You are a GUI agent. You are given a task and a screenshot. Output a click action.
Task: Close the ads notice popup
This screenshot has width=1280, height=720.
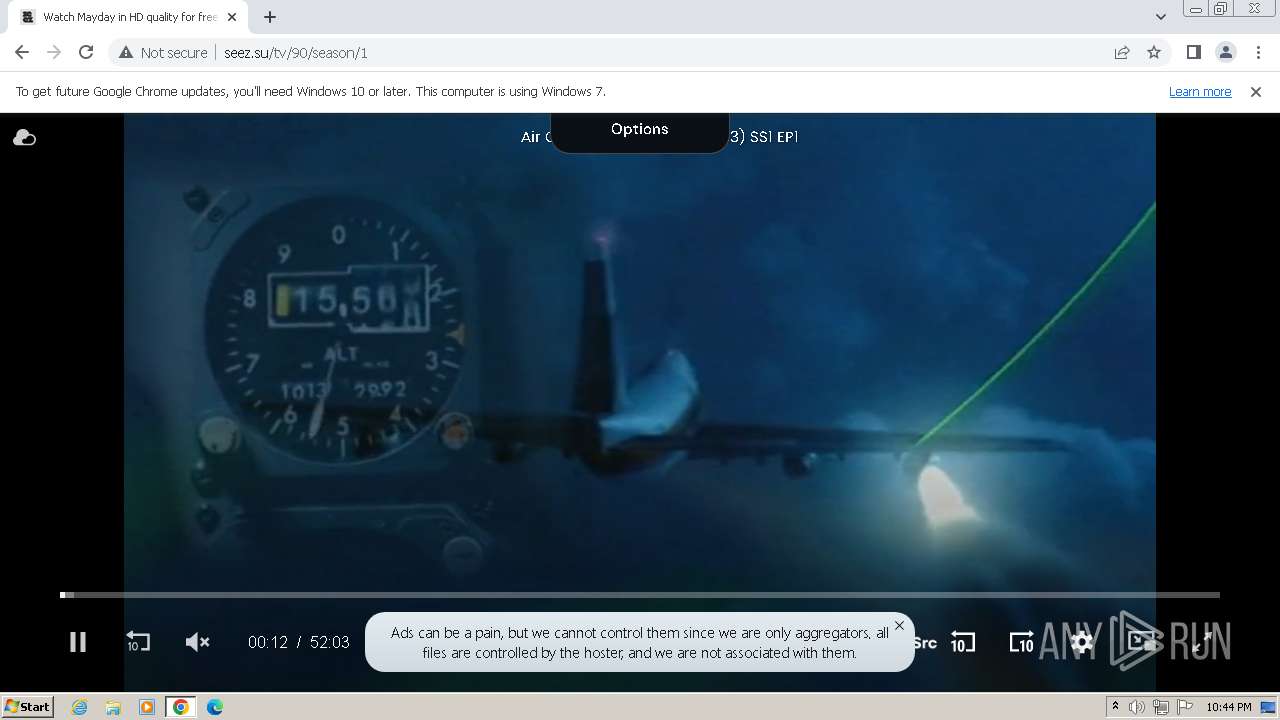[x=899, y=626]
